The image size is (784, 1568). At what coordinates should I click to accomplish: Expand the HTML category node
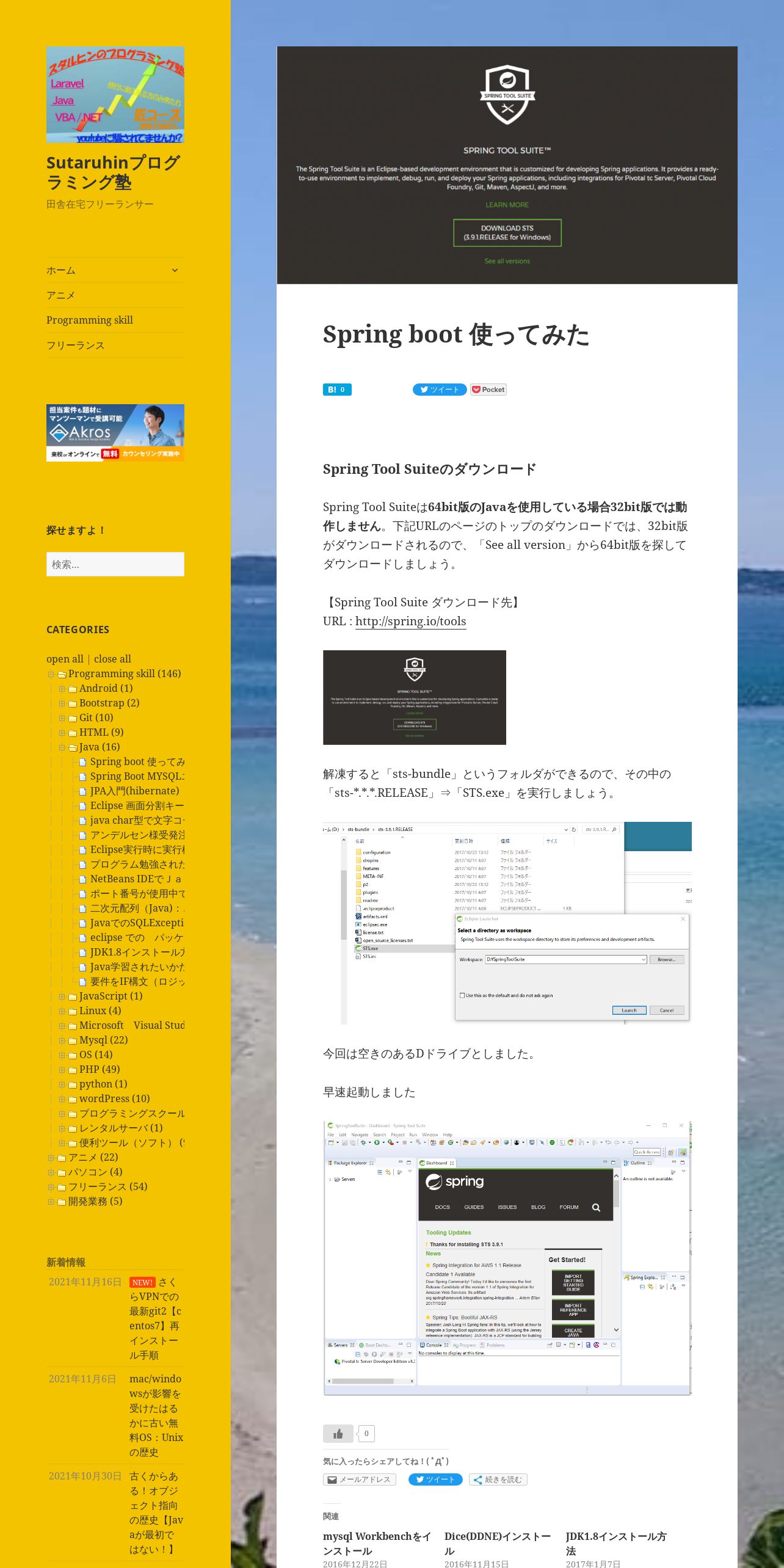click(x=62, y=733)
